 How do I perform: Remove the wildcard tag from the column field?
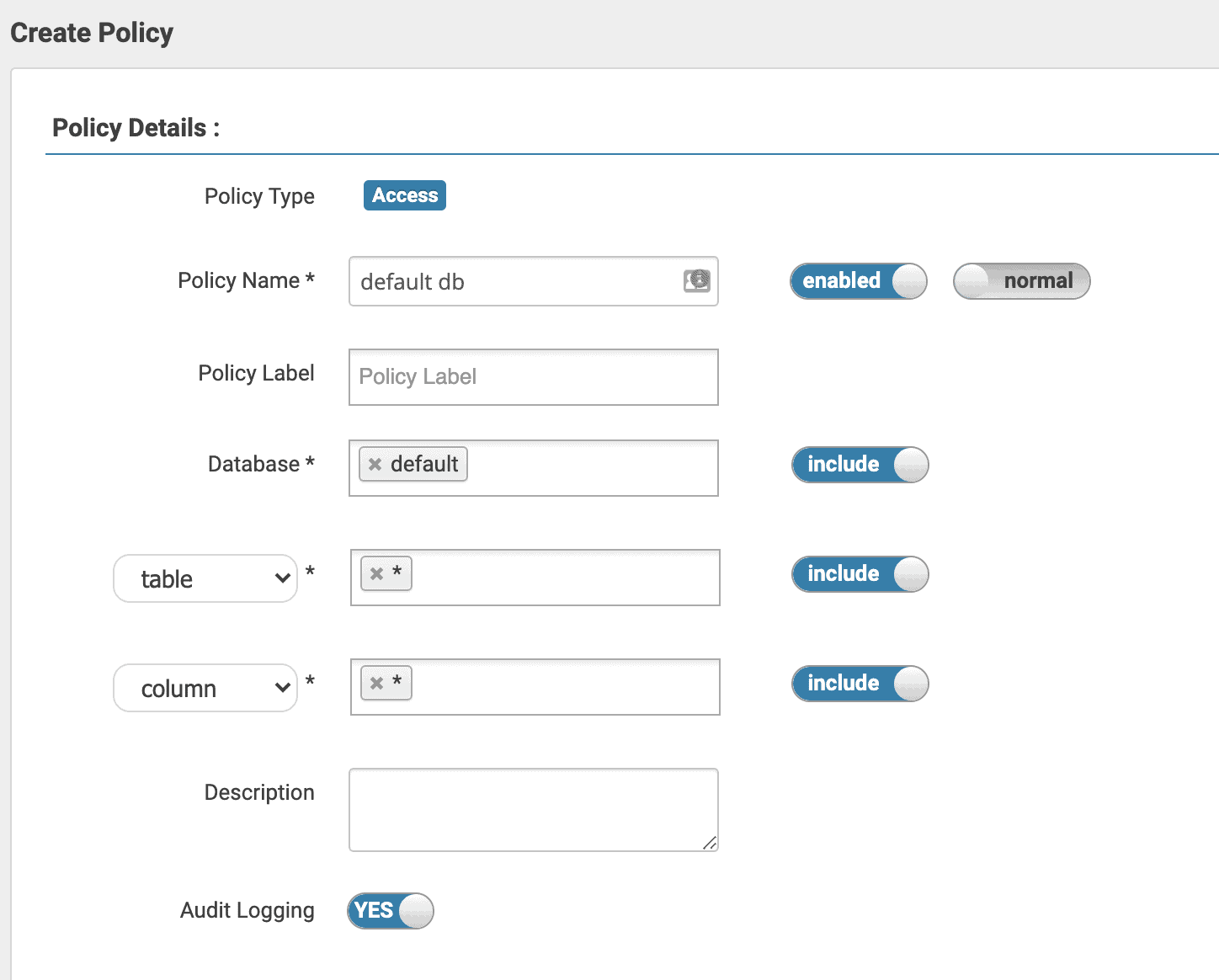(x=376, y=683)
